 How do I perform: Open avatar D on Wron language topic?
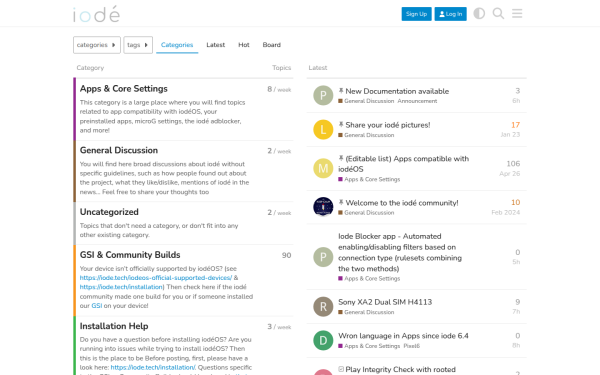(323, 340)
